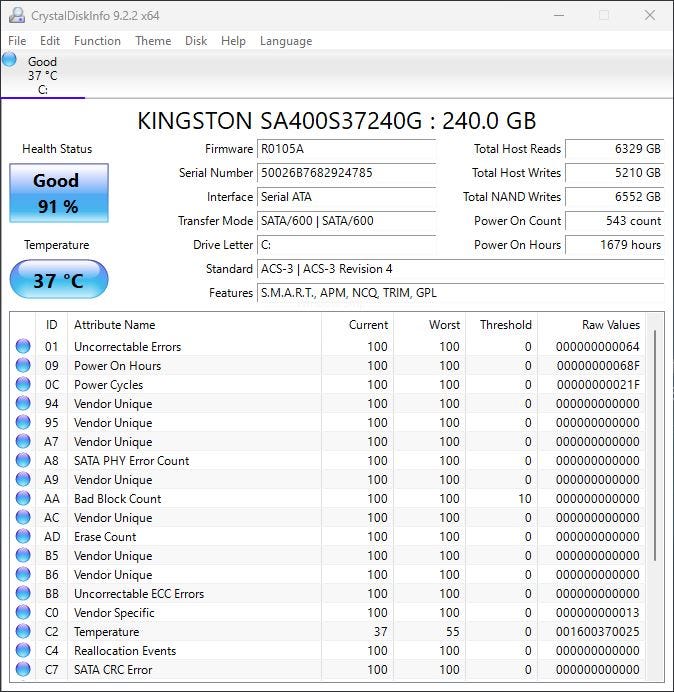Click status orb for attribute ID B5

point(23,555)
